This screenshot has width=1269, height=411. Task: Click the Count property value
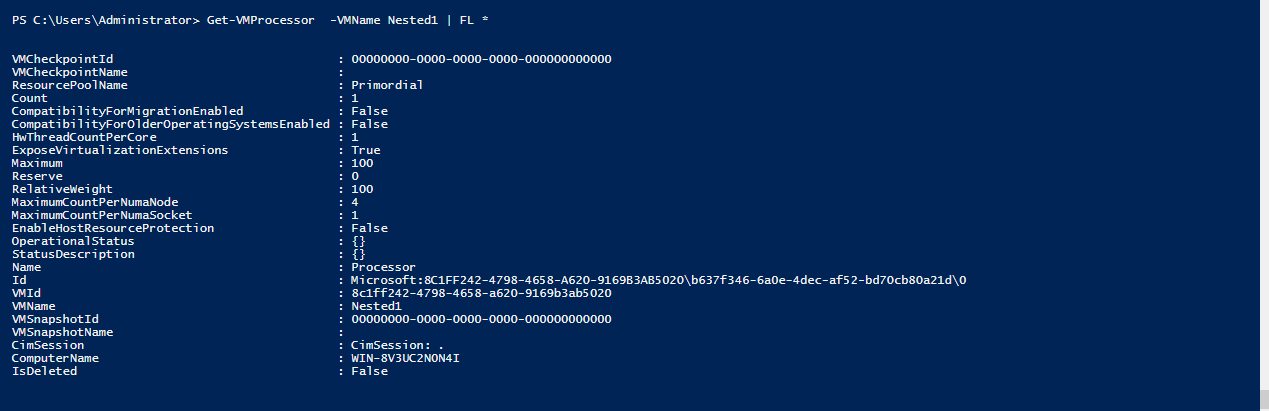pyautogui.click(x=355, y=98)
